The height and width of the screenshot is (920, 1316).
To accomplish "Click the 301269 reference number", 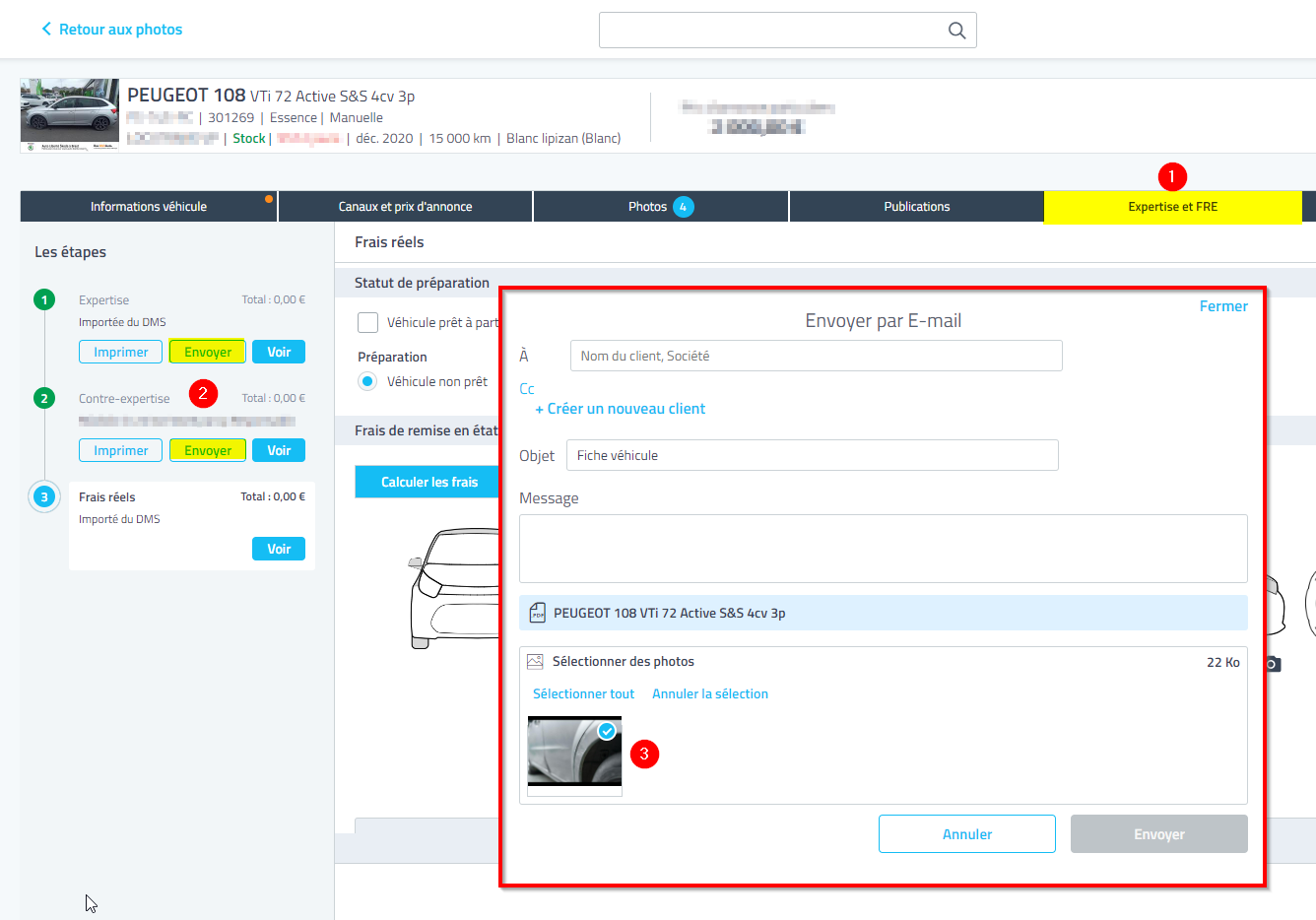I will 231,118.
